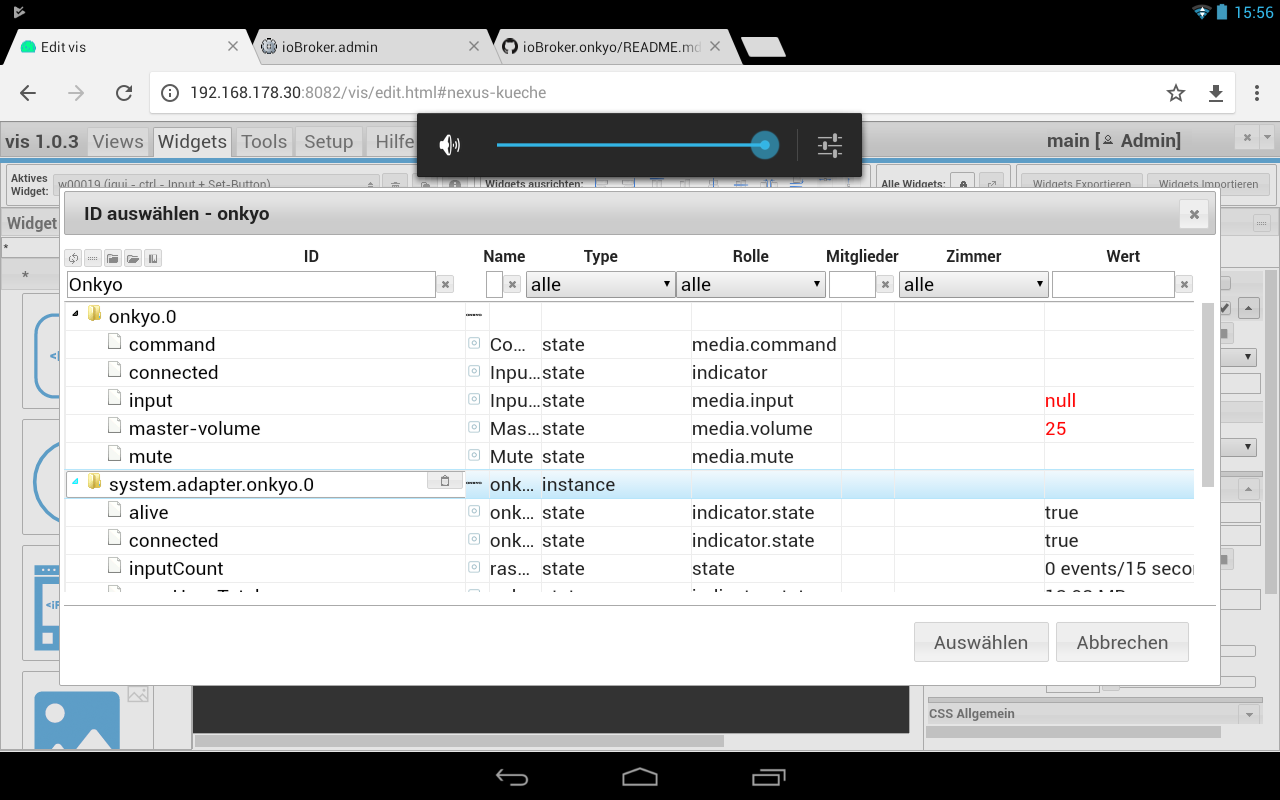1280x800 pixels.
Task: Open the Rolle filter dropdown
Action: (751, 285)
